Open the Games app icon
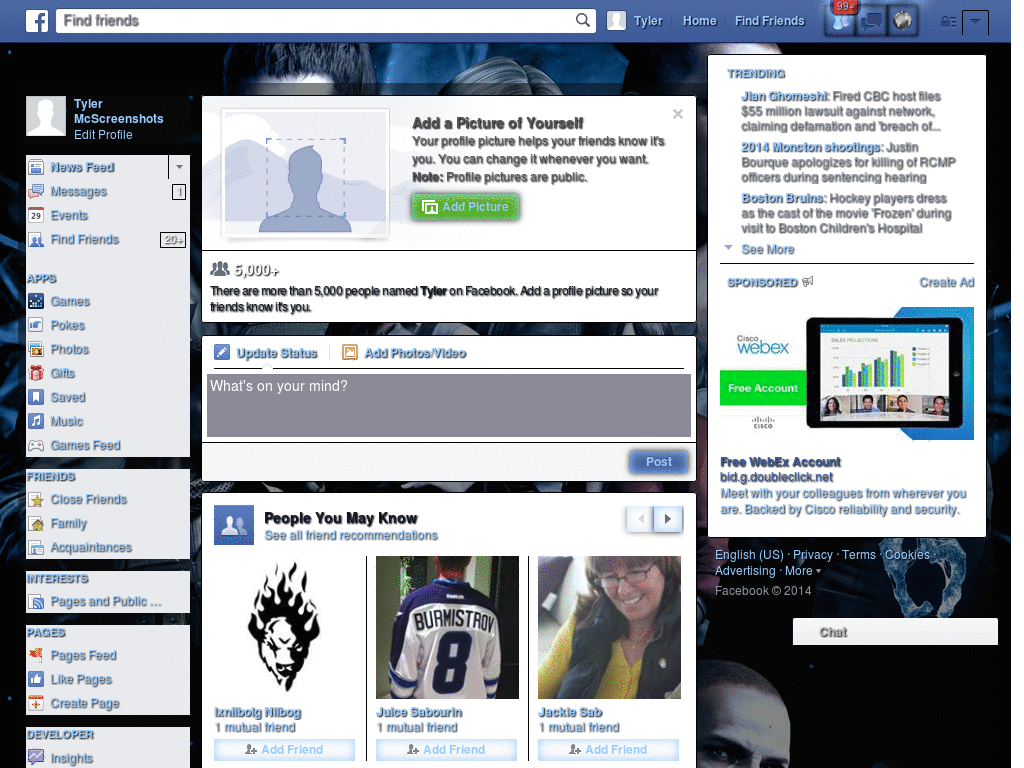This screenshot has height=768, width=1024. pyautogui.click(x=36, y=301)
